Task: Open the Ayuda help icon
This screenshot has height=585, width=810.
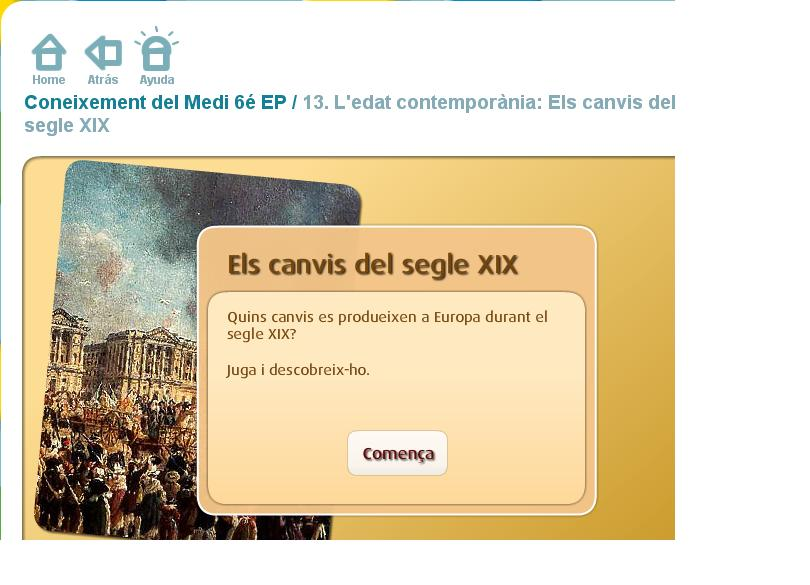Action: [x=157, y=49]
